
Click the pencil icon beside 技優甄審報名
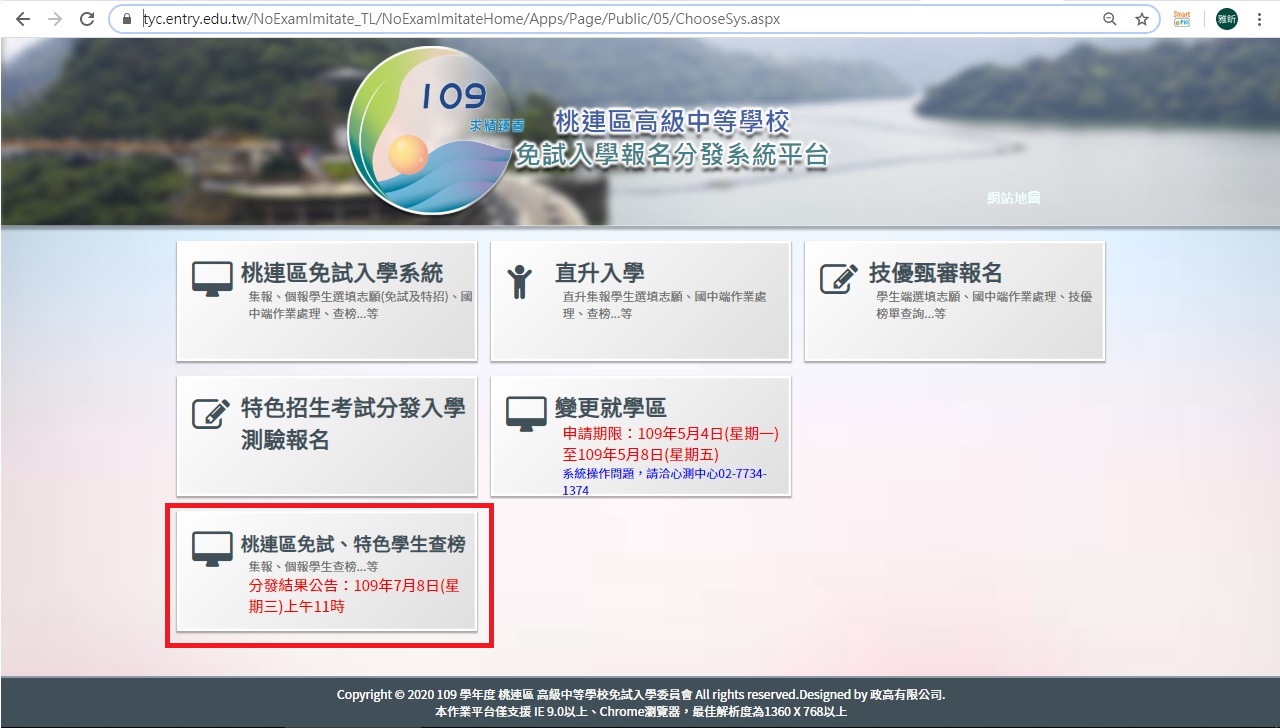coord(838,279)
